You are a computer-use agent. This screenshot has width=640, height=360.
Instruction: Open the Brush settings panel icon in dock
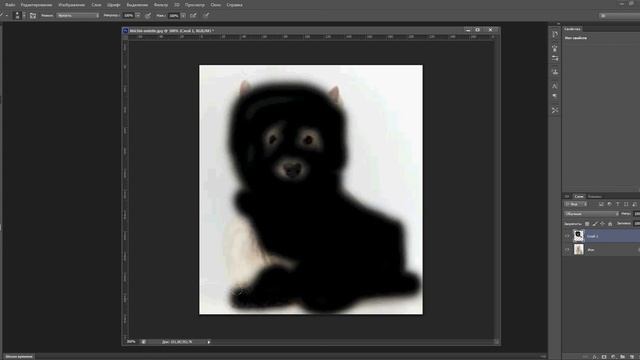(555, 58)
